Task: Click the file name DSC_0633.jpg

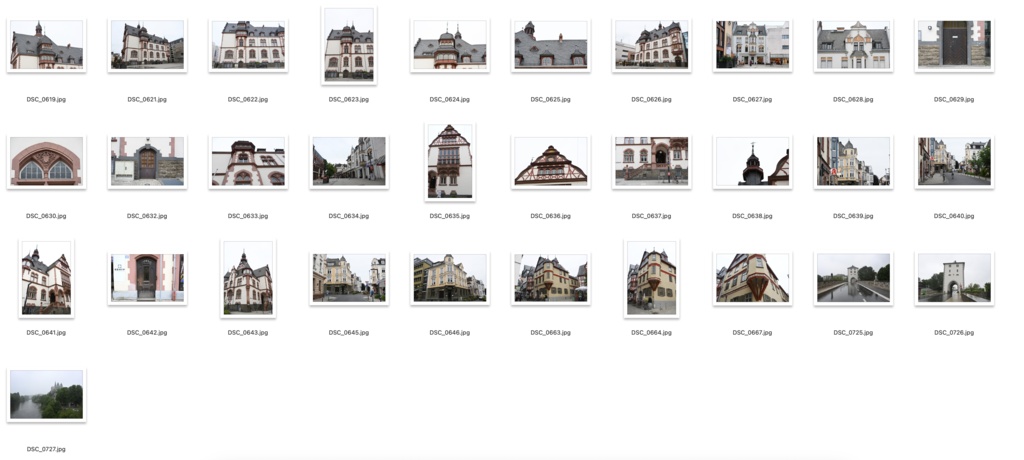Action: (248, 216)
